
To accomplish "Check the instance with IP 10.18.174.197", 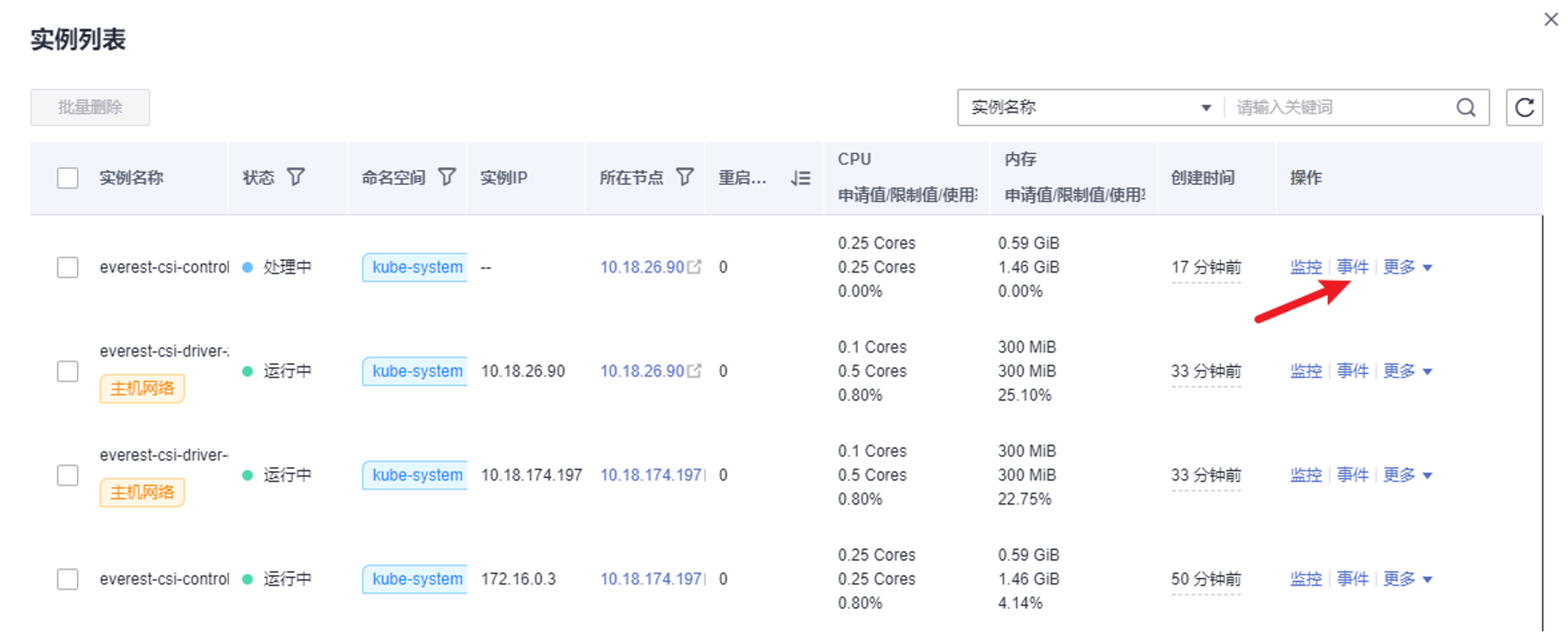I will (x=68, y=475).
